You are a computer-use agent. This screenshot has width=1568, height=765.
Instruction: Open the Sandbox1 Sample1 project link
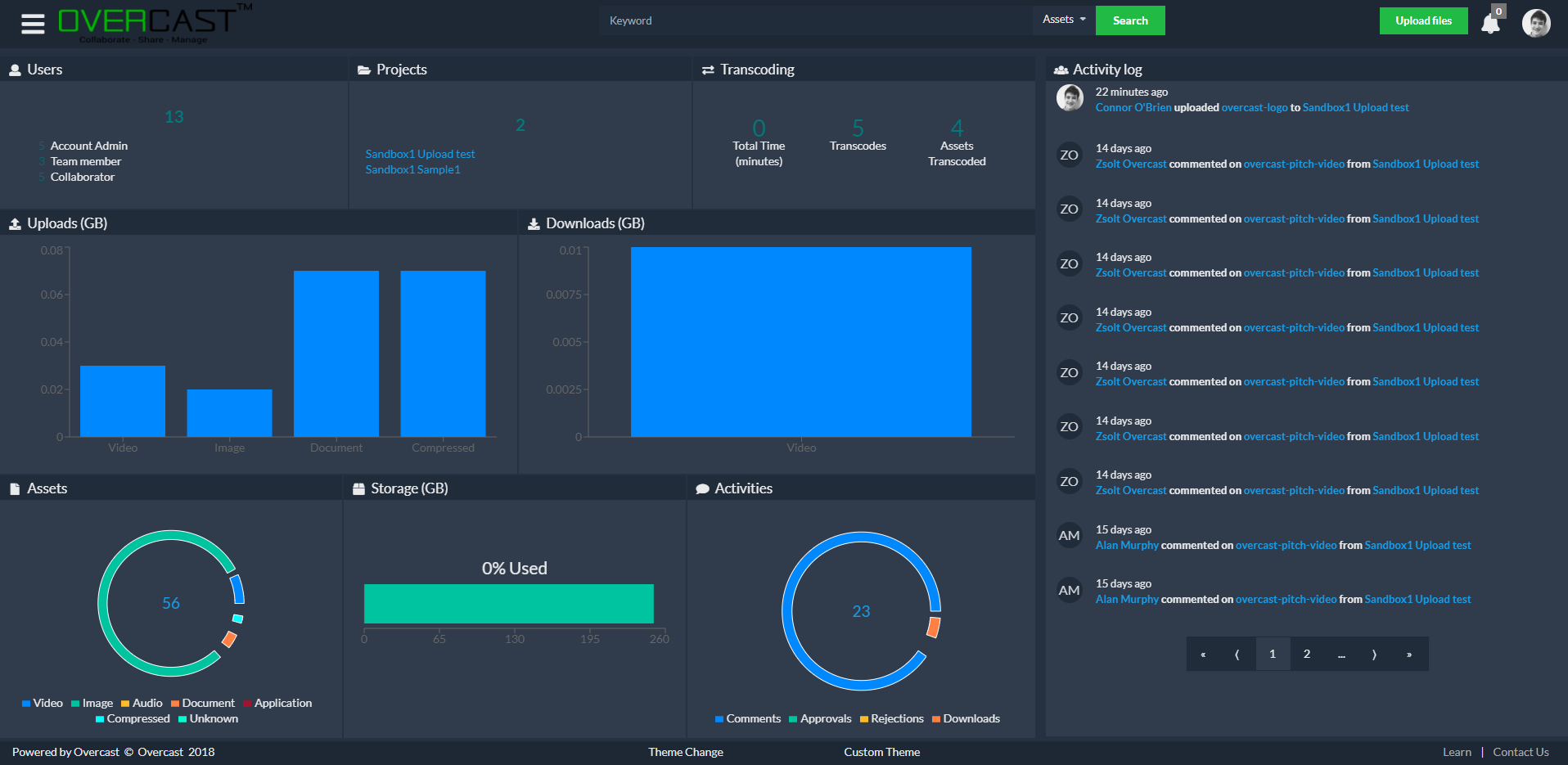[x=412, y=169]
